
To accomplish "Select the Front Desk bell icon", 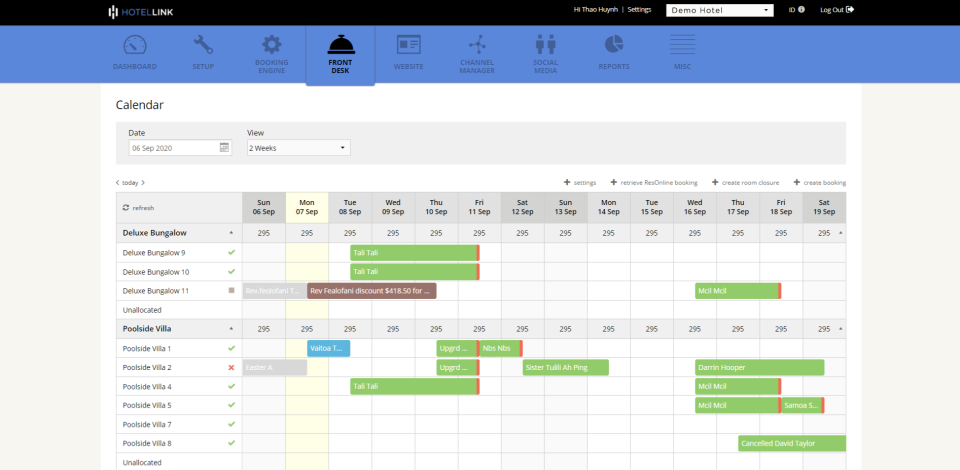I will tap(341, 45).
